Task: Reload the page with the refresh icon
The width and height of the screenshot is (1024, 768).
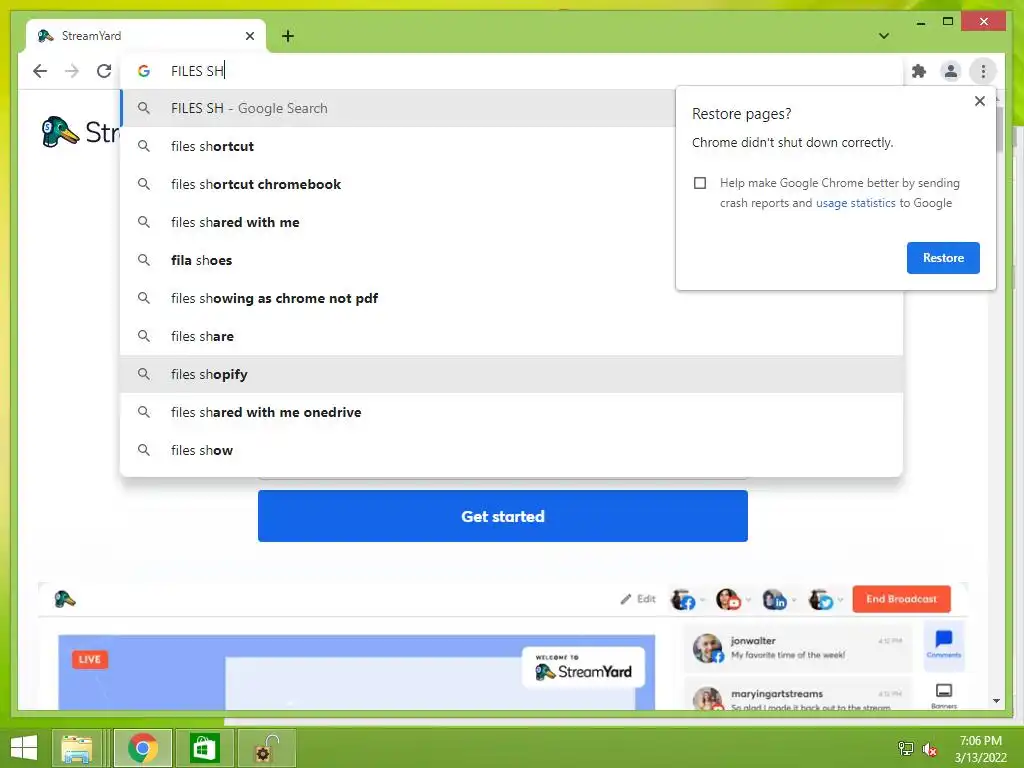Action: [104, 71]
